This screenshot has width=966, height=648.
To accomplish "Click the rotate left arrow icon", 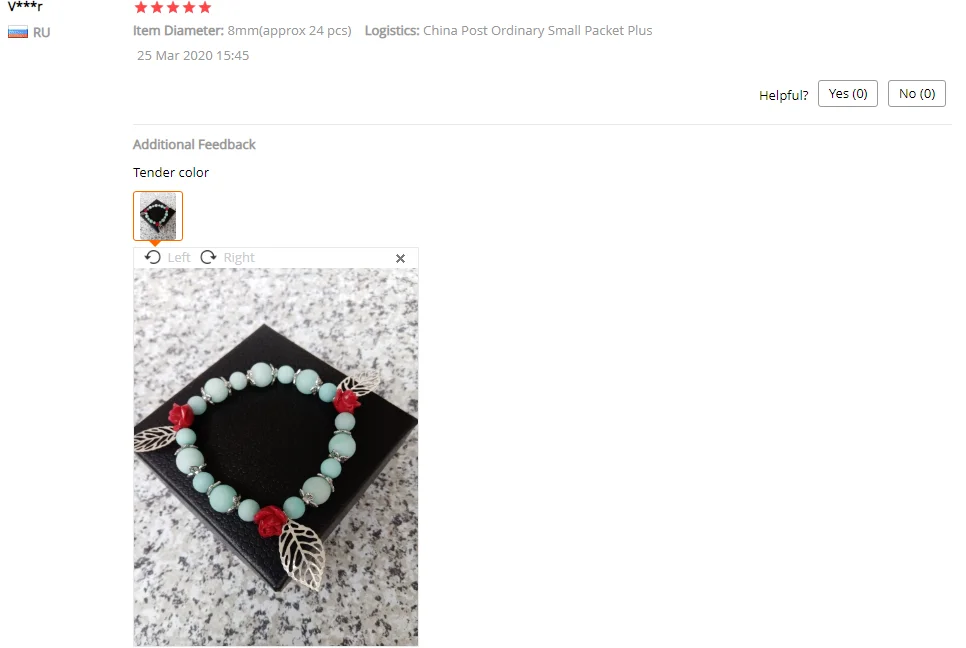I will pos(152,257).
